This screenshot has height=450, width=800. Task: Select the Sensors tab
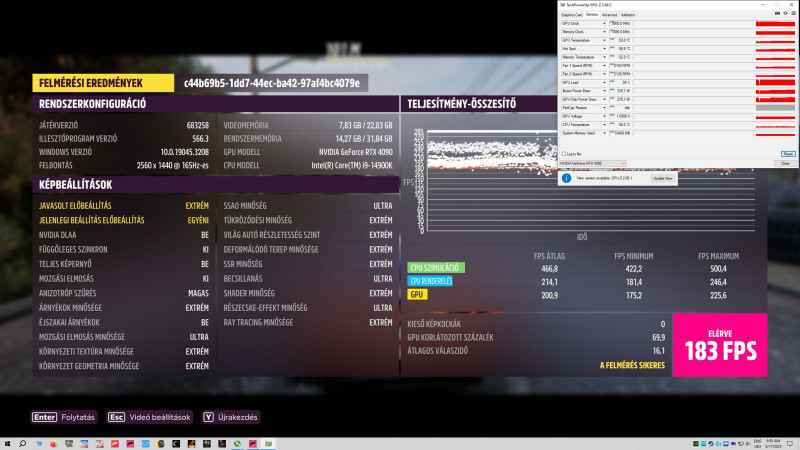click(x=592, y=15)
